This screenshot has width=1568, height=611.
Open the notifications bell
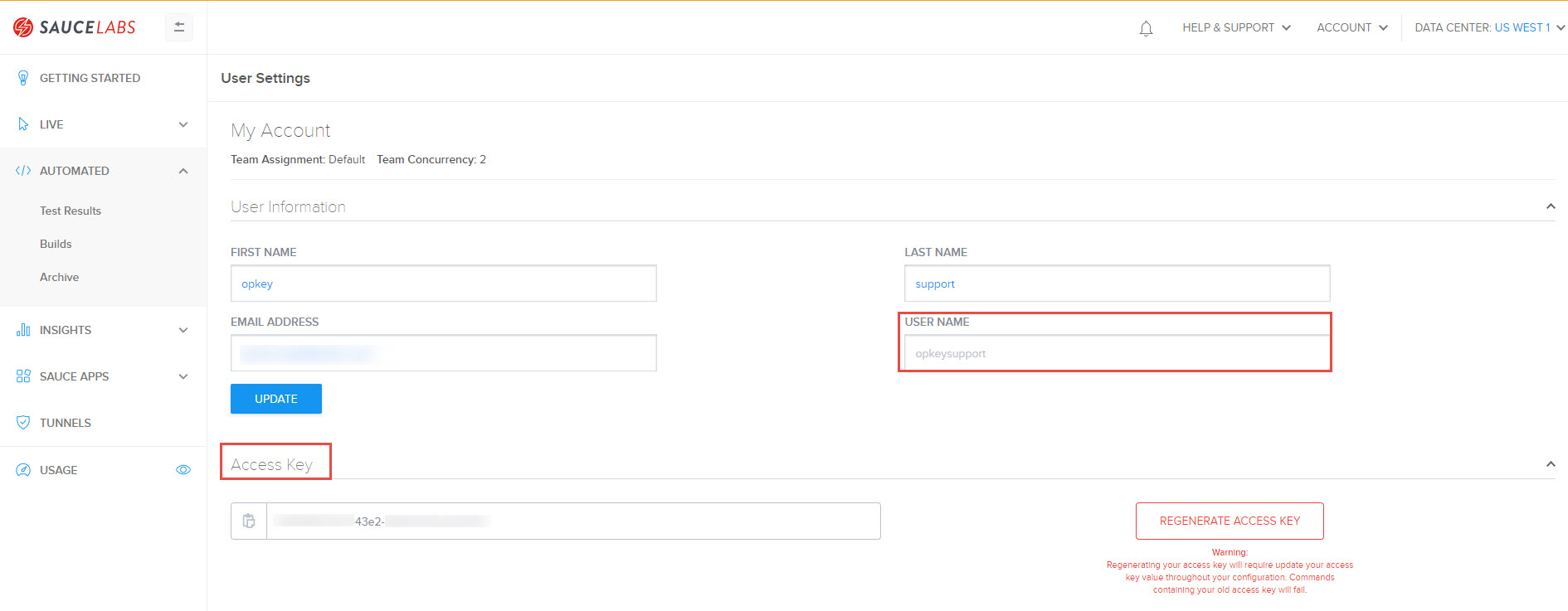[1146, 28]
